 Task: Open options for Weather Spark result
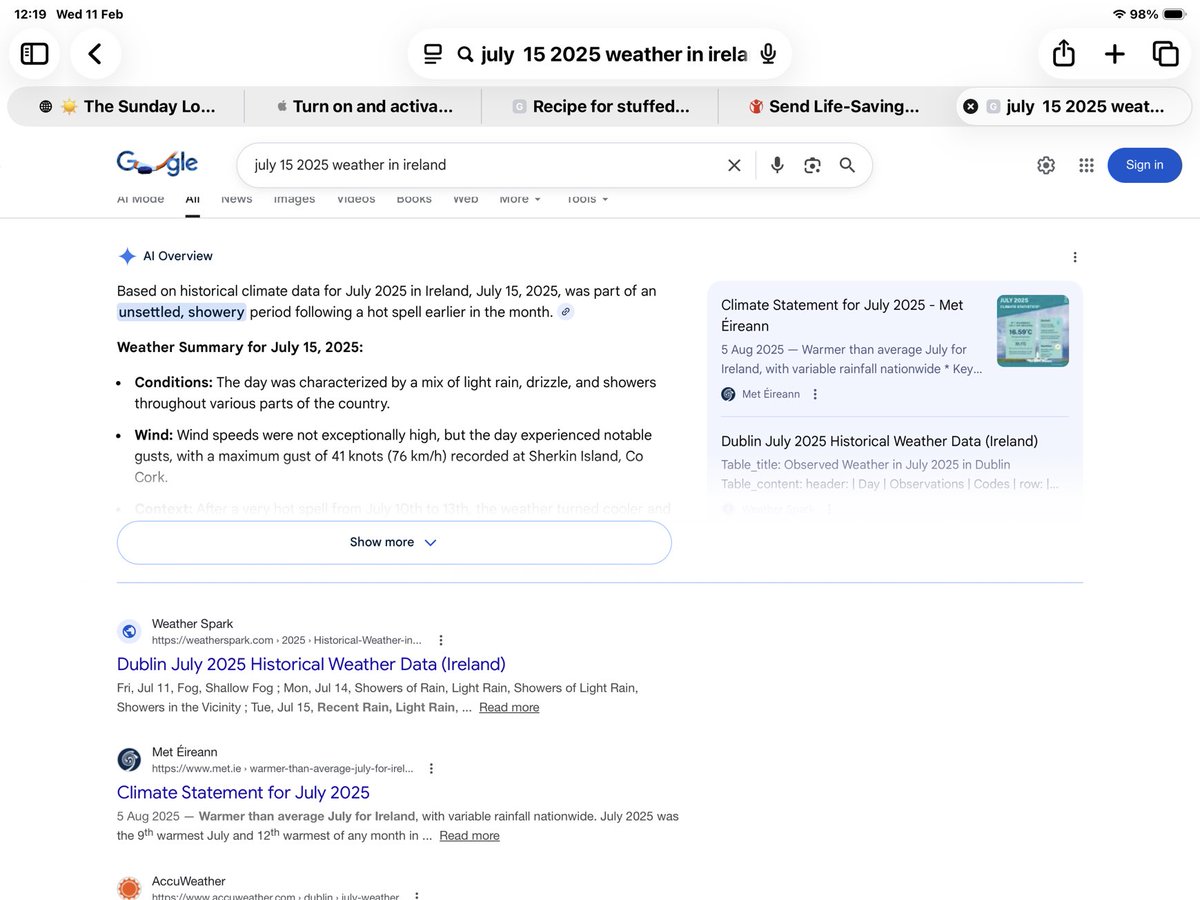[441, 640]
